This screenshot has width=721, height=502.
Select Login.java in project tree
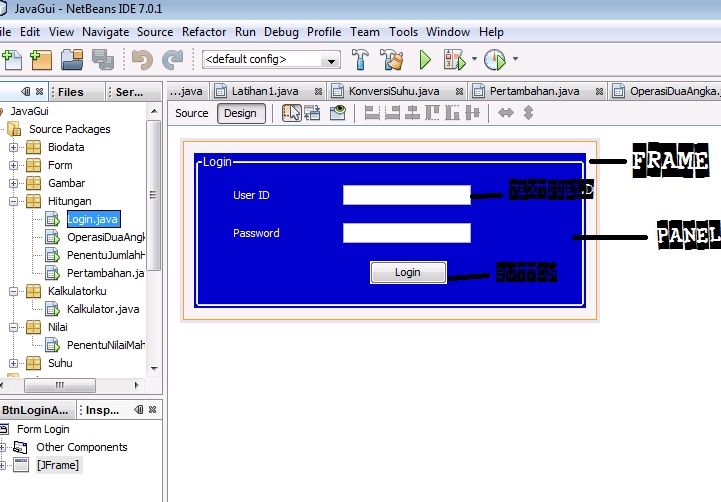[x=93, y=219]
